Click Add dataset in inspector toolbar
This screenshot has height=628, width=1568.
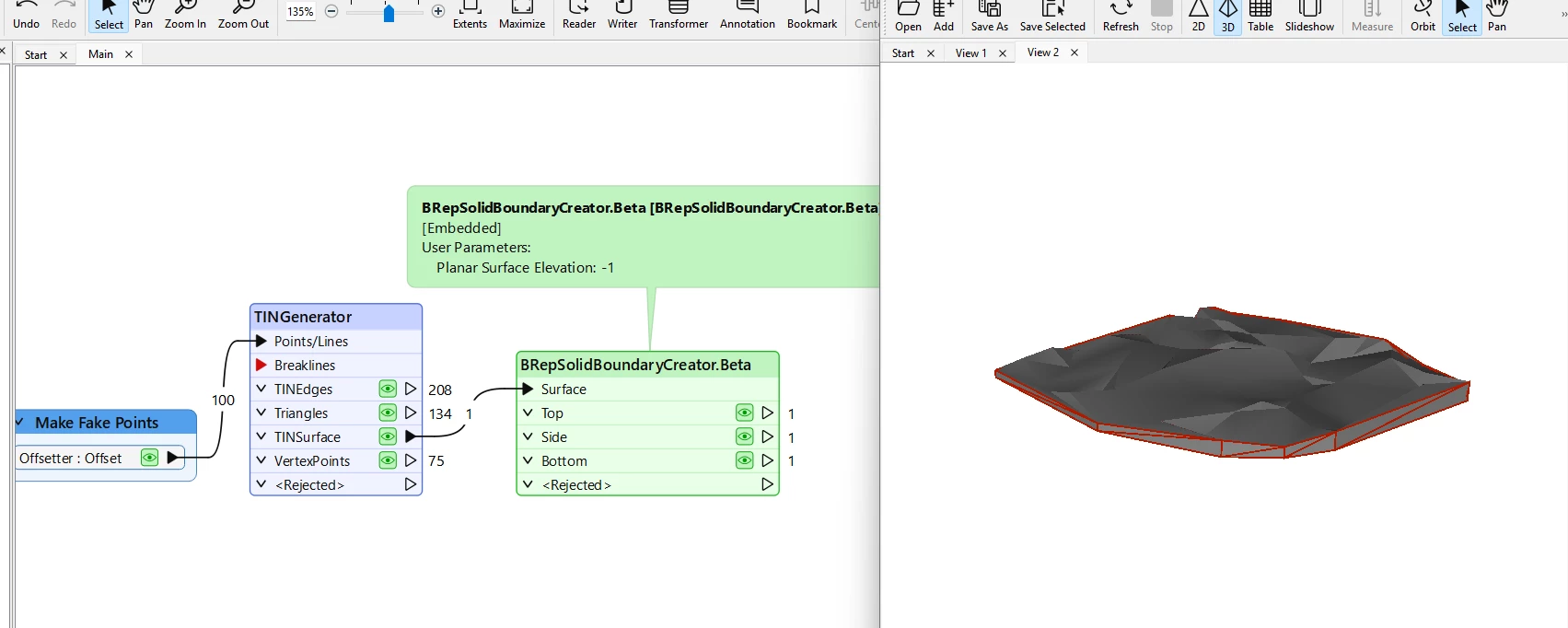coord(944,17)
